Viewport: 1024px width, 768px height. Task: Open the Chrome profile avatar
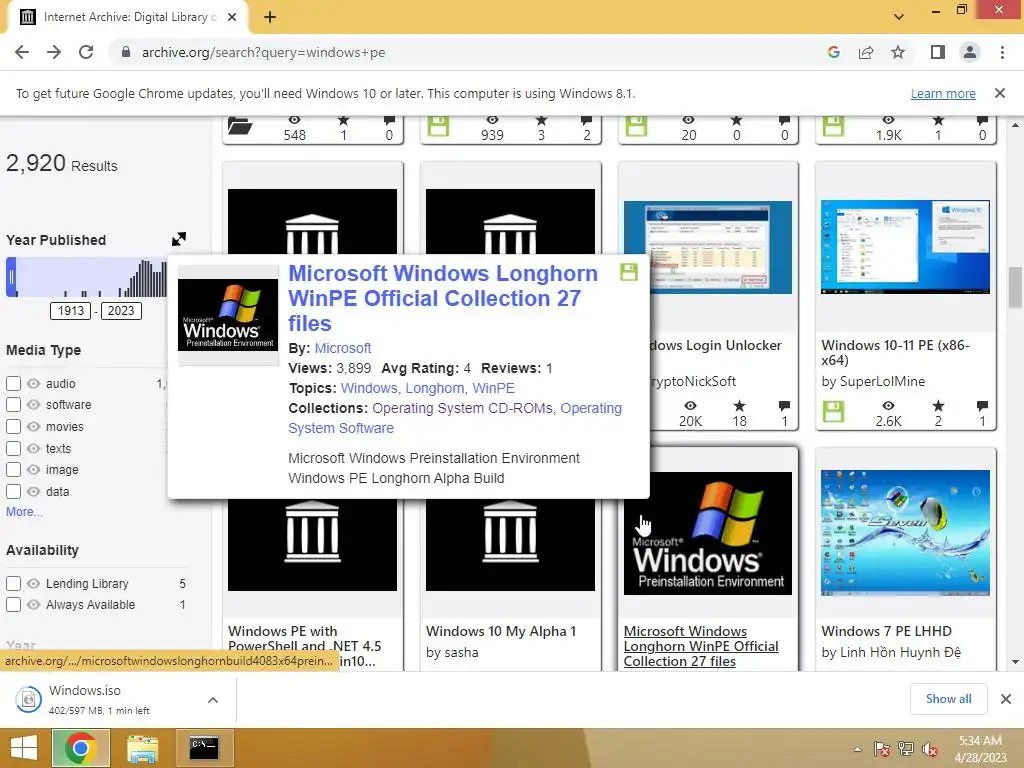(x=970, y=52)
